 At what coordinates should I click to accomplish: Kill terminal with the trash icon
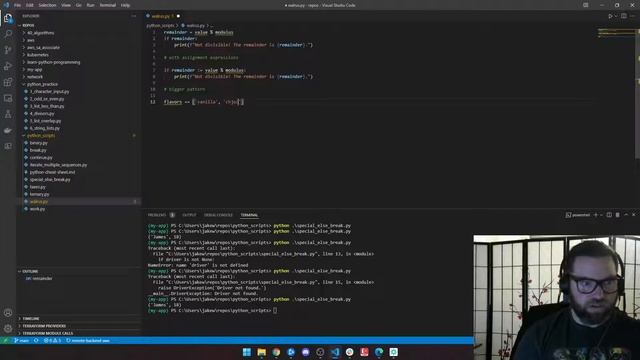tap(618, 215)
